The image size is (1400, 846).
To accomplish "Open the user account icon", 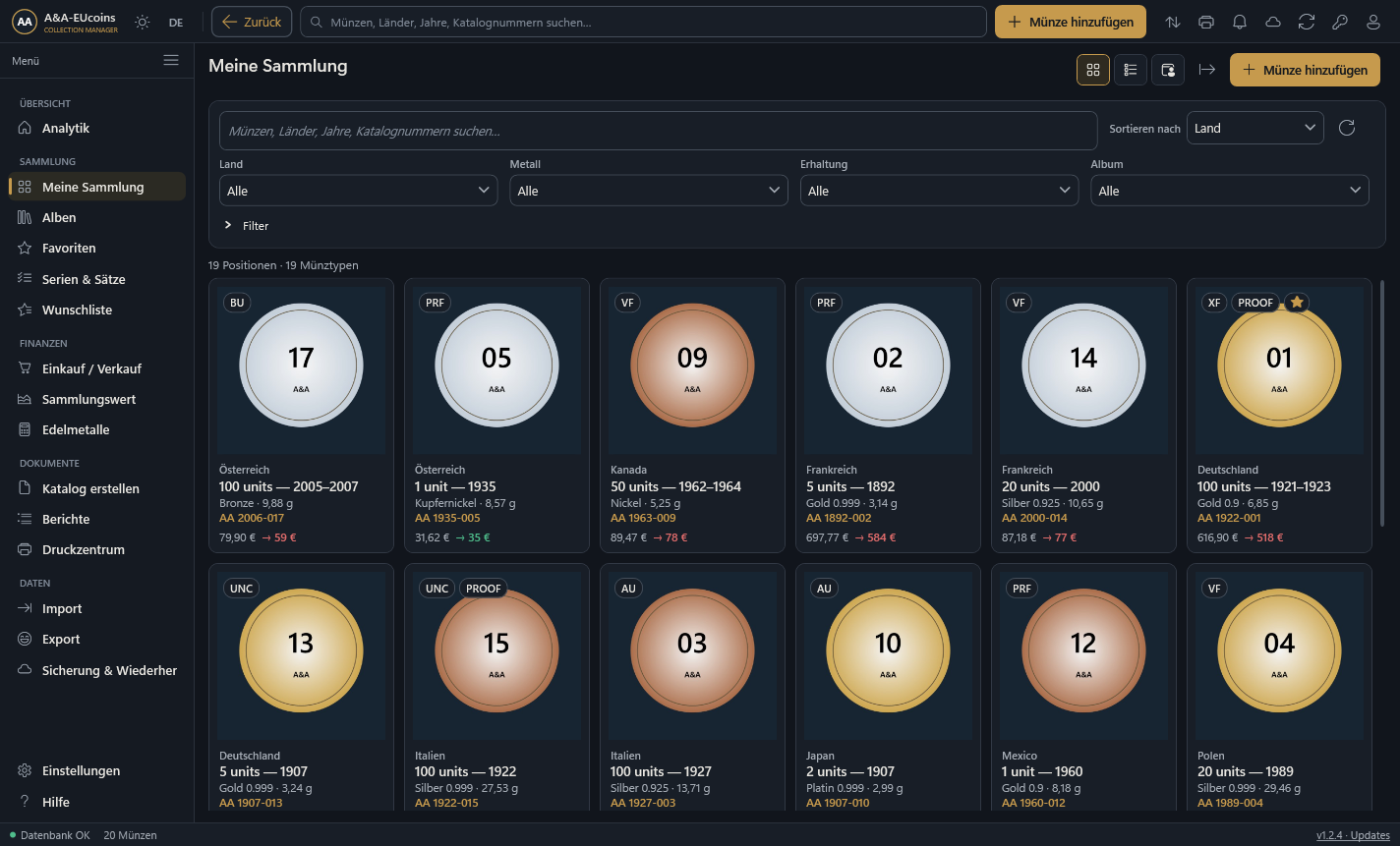I will point(1373,22).
